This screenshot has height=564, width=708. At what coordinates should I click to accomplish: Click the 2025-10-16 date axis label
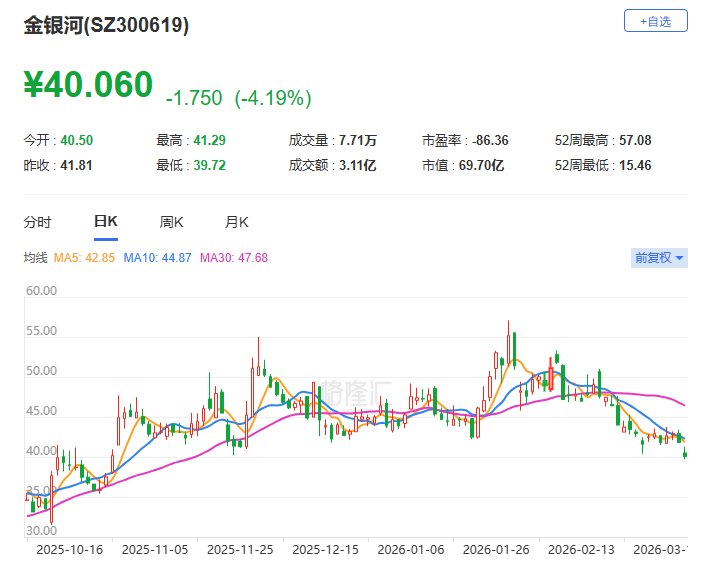(69, 549)
